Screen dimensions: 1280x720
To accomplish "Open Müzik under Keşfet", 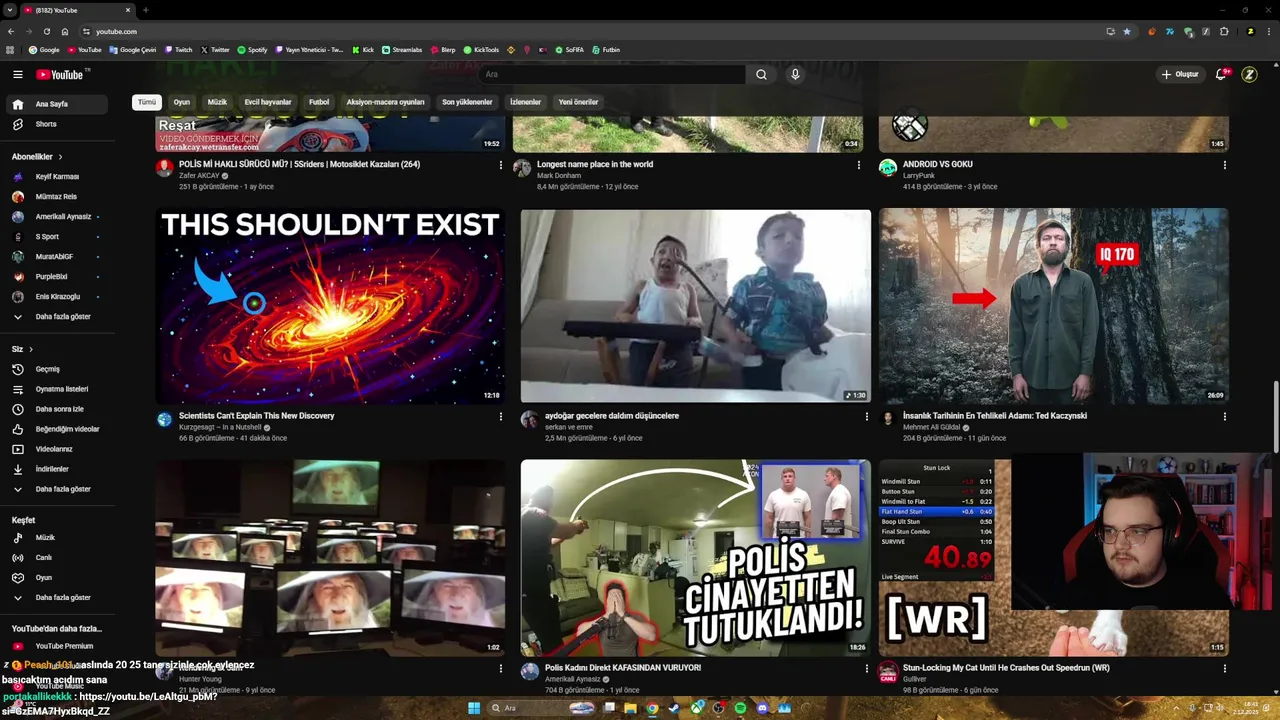I will (57, 538).
